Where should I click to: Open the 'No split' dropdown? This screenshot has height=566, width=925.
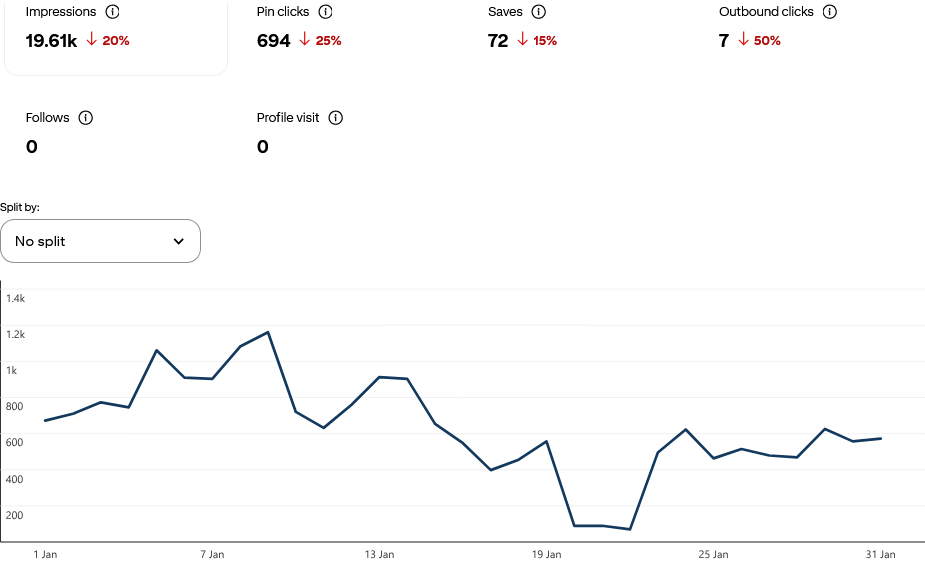pyautogui.click(x=100, y=241)
